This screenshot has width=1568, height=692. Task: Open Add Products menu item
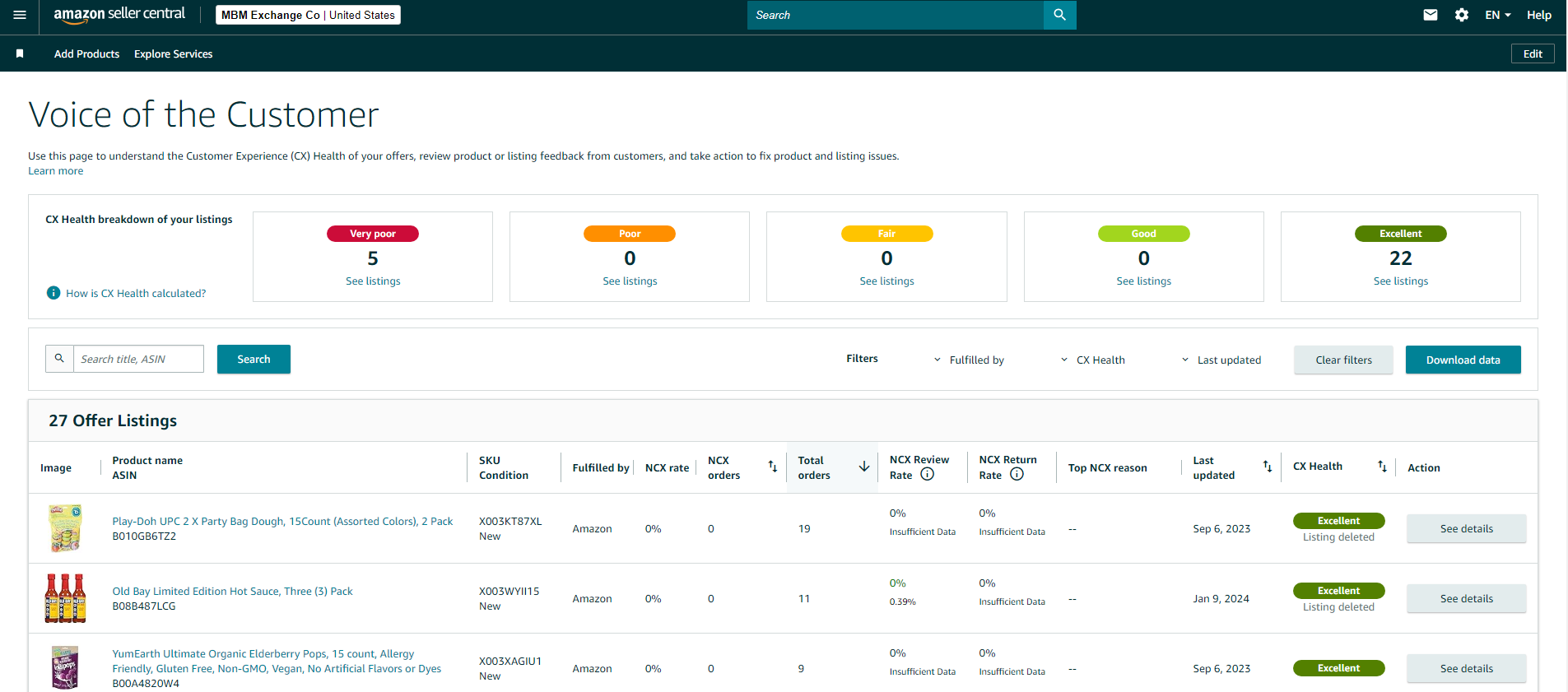click(86, 53)
